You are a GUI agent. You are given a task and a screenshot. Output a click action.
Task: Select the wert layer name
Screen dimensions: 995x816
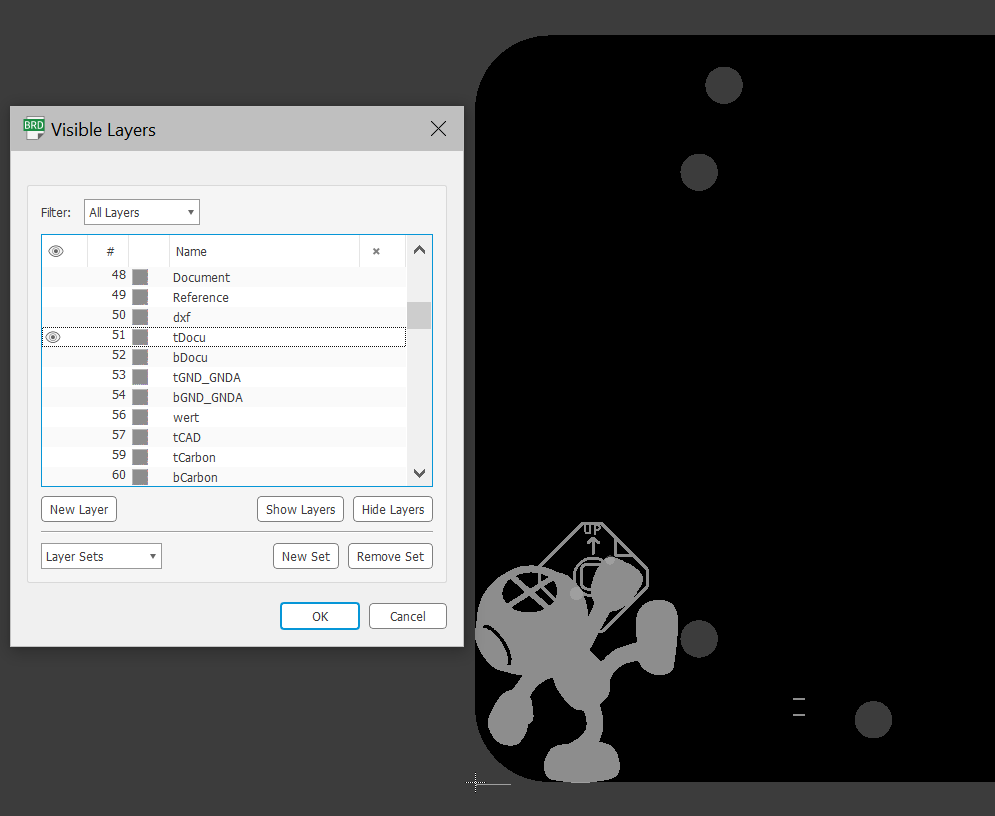pyautogui.click(x=186, y=418)
